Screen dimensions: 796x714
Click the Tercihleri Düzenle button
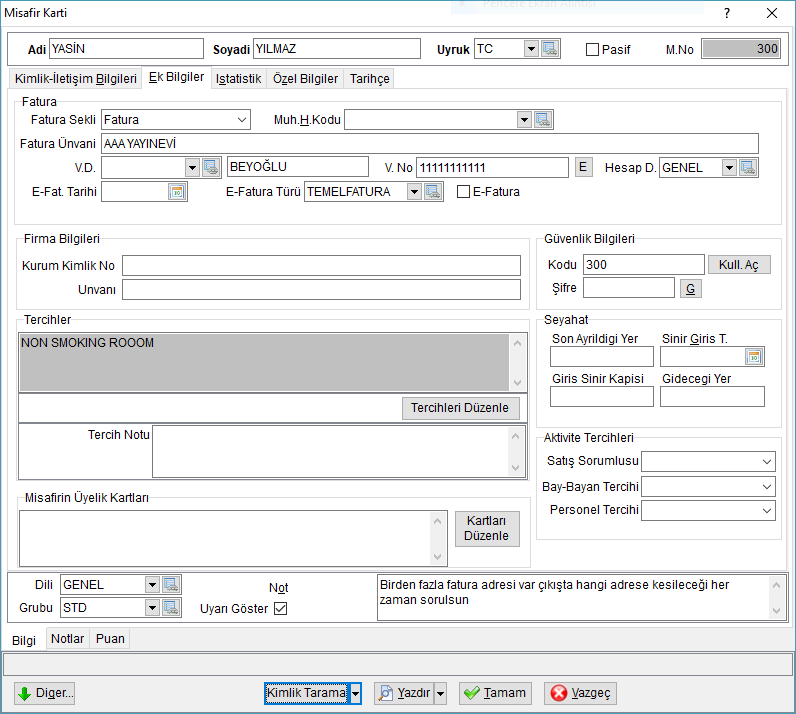coord(460,408)
